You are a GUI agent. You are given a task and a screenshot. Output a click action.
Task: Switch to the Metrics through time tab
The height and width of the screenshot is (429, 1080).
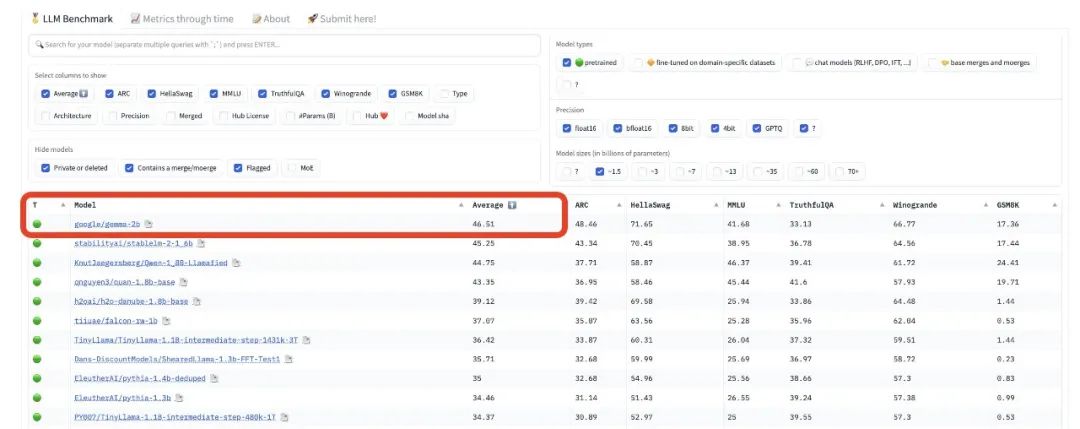(x=182, y=18)
